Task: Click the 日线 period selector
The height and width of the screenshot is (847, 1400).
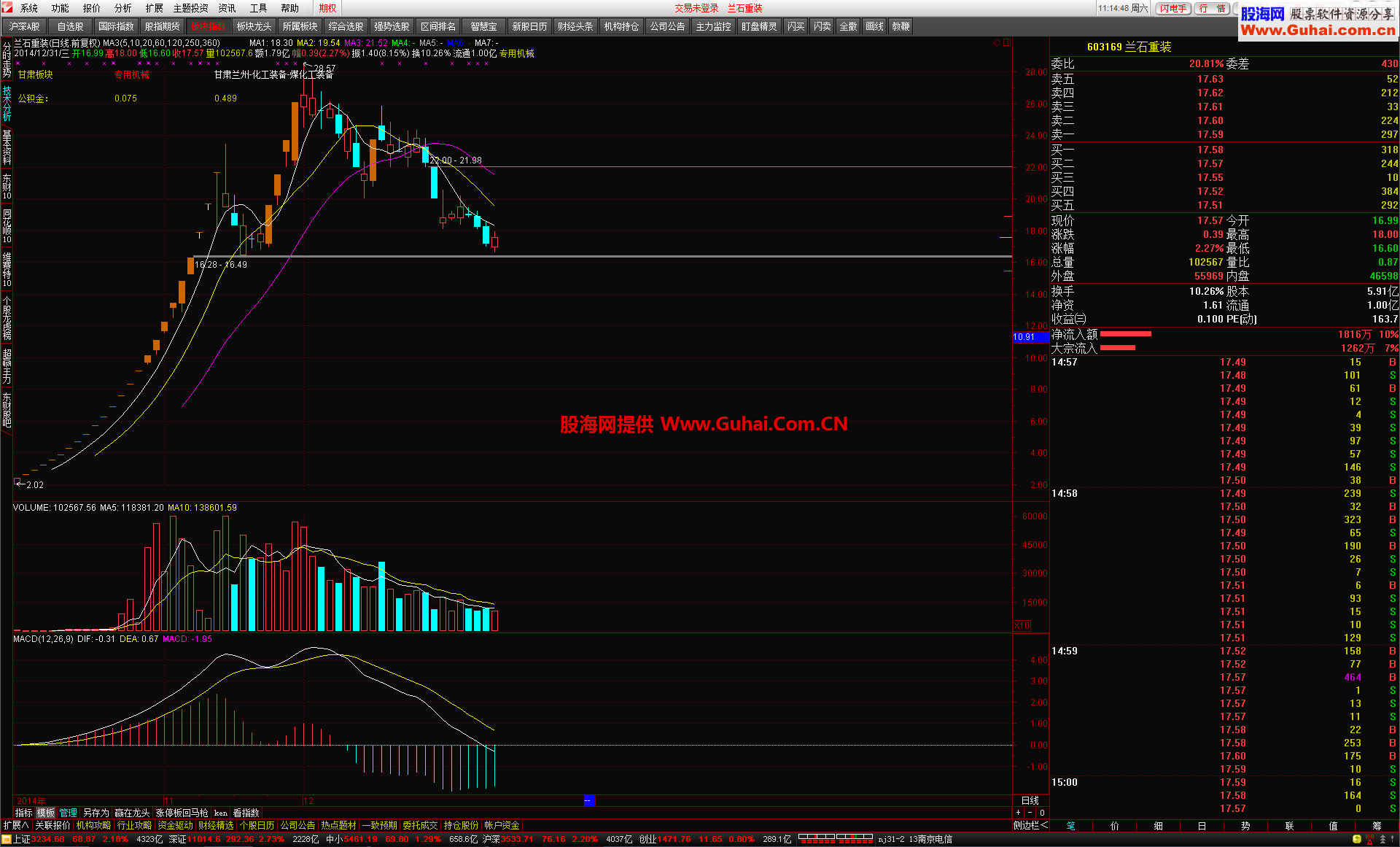Action: [1030, 800]
